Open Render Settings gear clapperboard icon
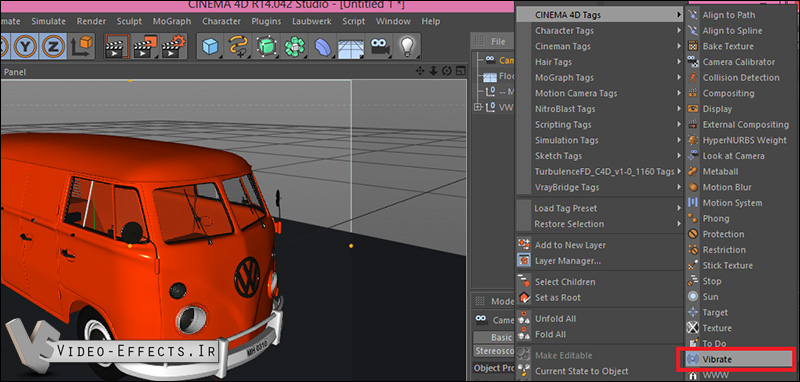Image resolution: width=800 pixels, height=382 pixels. tap(174, 47)
